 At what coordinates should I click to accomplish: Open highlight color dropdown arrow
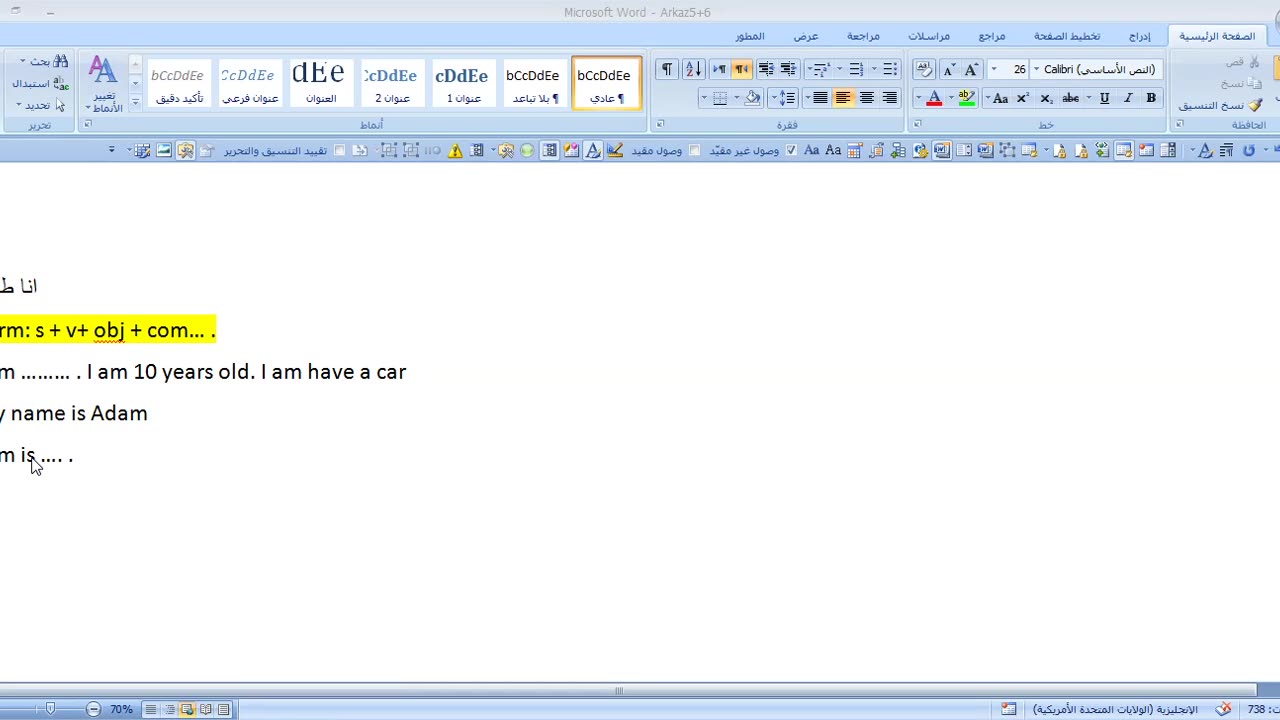[950, 98]
